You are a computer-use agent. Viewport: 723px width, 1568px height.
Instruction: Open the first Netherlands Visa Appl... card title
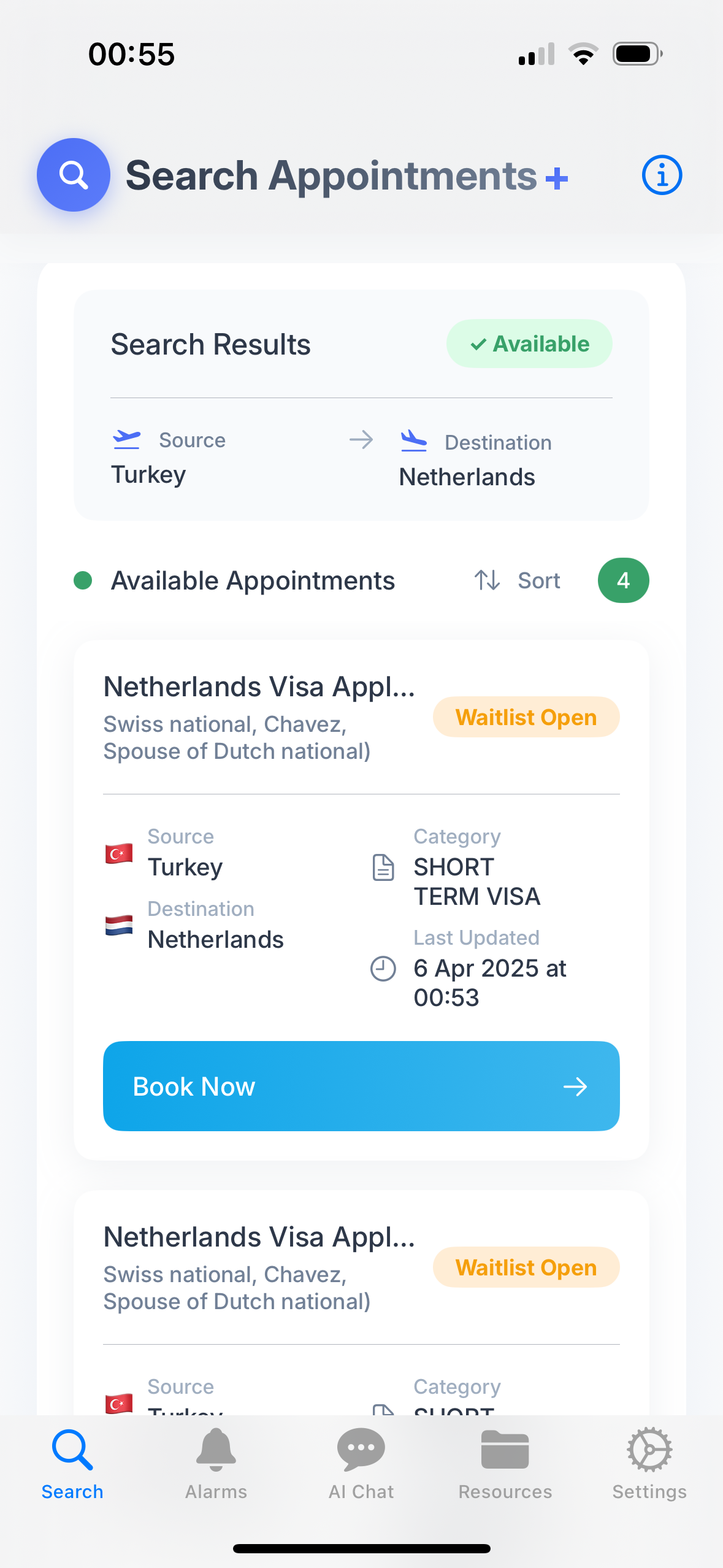pos(259,686)
